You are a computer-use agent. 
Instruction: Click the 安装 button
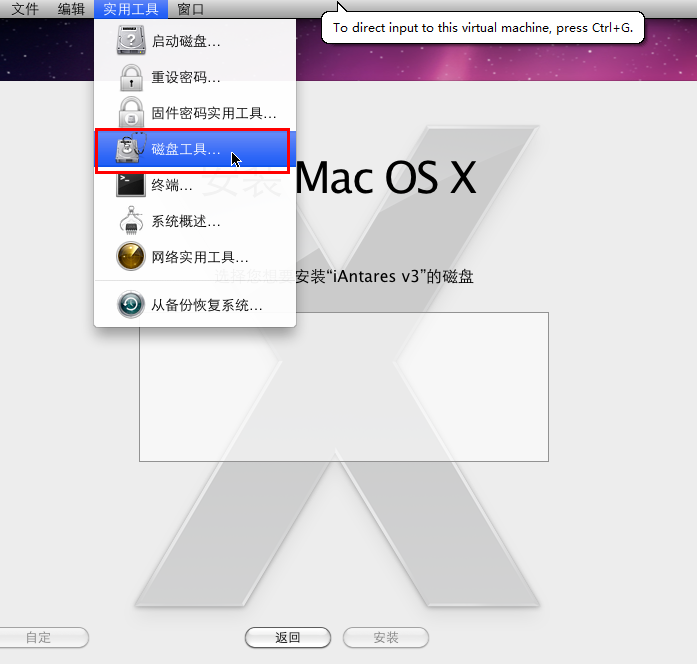click(386, 637)
